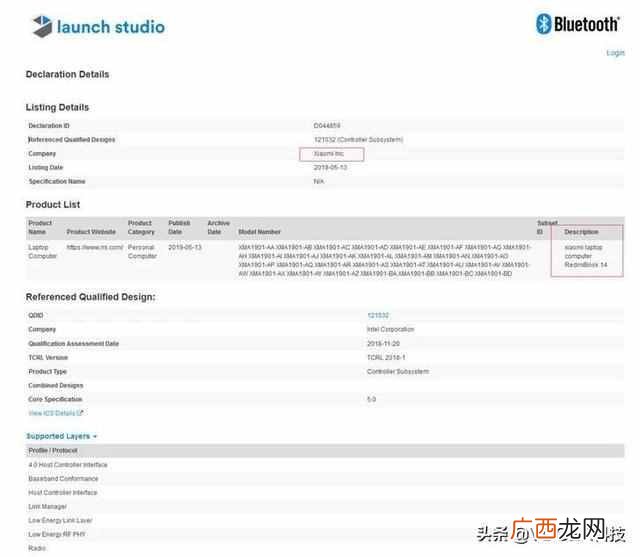Click the Specification Name value N/A
The width and height of the screenshot is (640, 557).
tap(319, 182)
